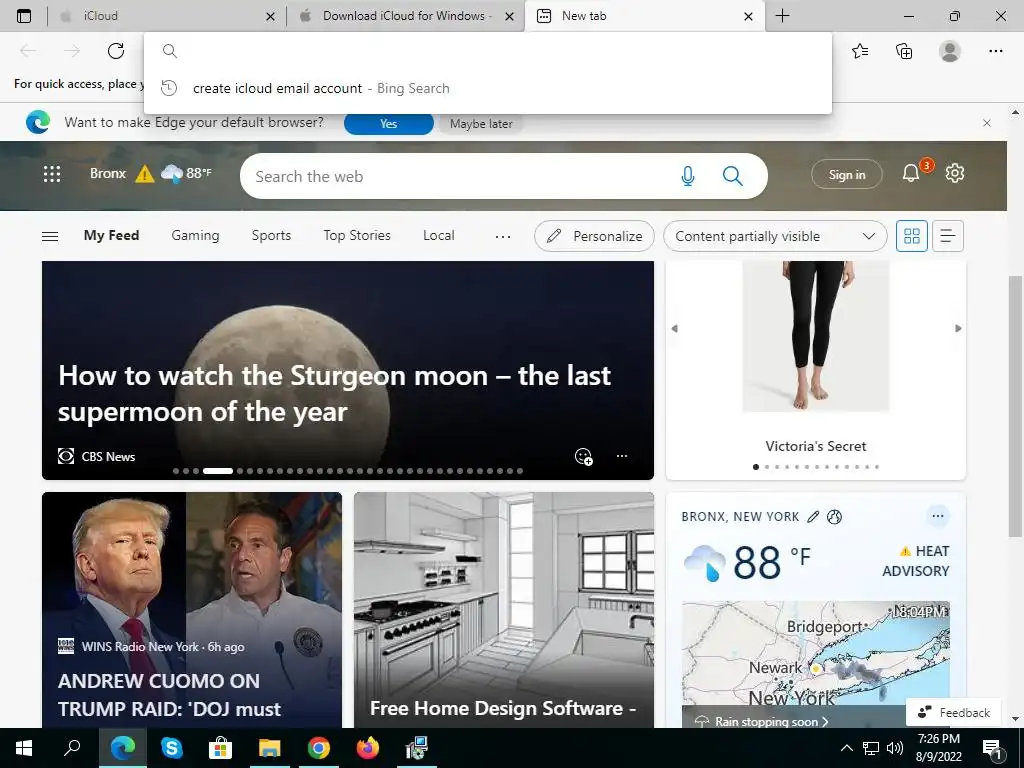Open taskbar search

(72, 748)
